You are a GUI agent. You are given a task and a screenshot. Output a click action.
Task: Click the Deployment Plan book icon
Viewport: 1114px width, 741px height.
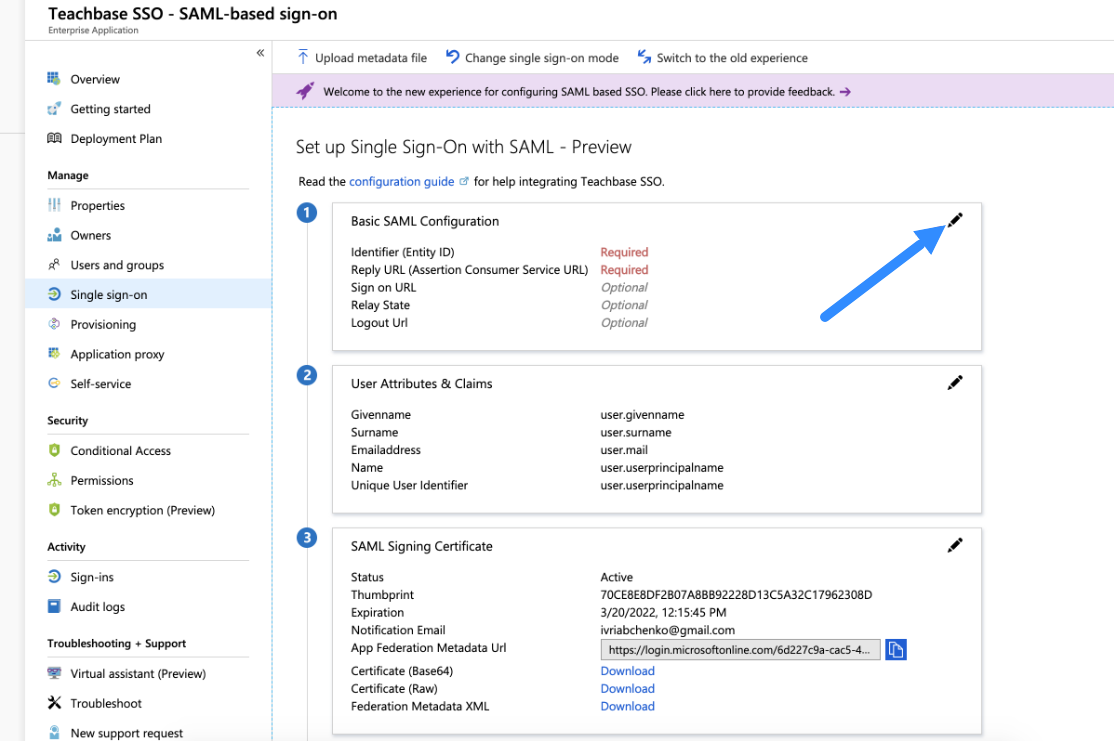coord(54,138)
